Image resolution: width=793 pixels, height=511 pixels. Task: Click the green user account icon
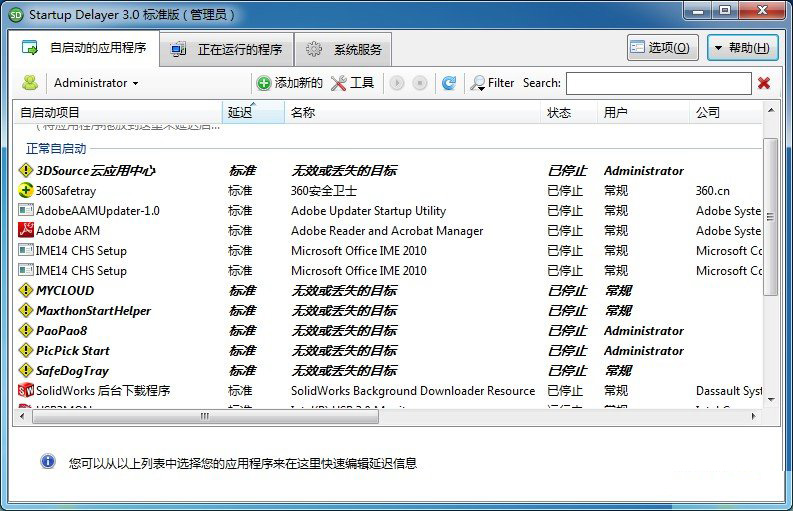pyautogui.click(x=30, y=83)
